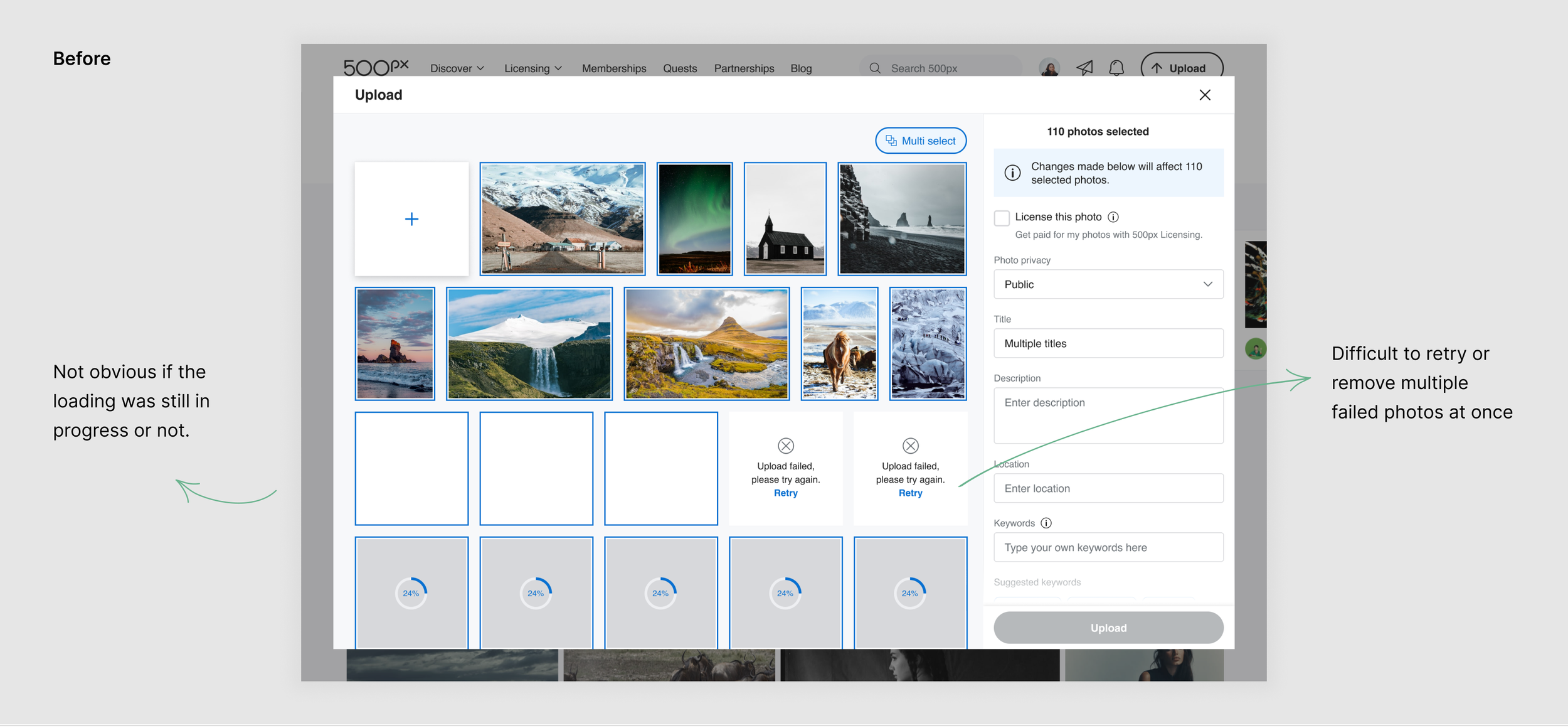Go to Memberships
Viewport: 1568px width, 728px height.
pos(613,68)
